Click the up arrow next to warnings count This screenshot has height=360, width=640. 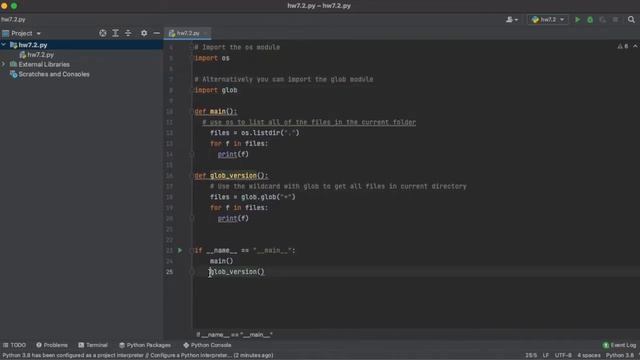point(635,47)
